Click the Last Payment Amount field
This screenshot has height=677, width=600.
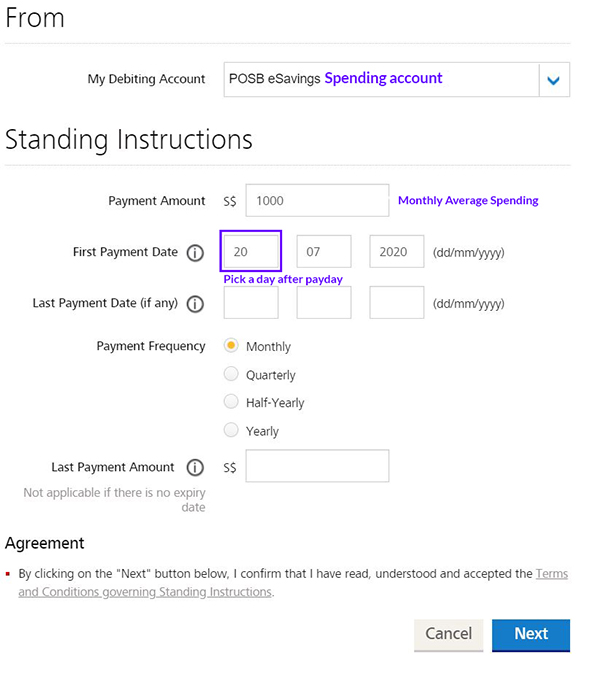(x=317, y=467)
